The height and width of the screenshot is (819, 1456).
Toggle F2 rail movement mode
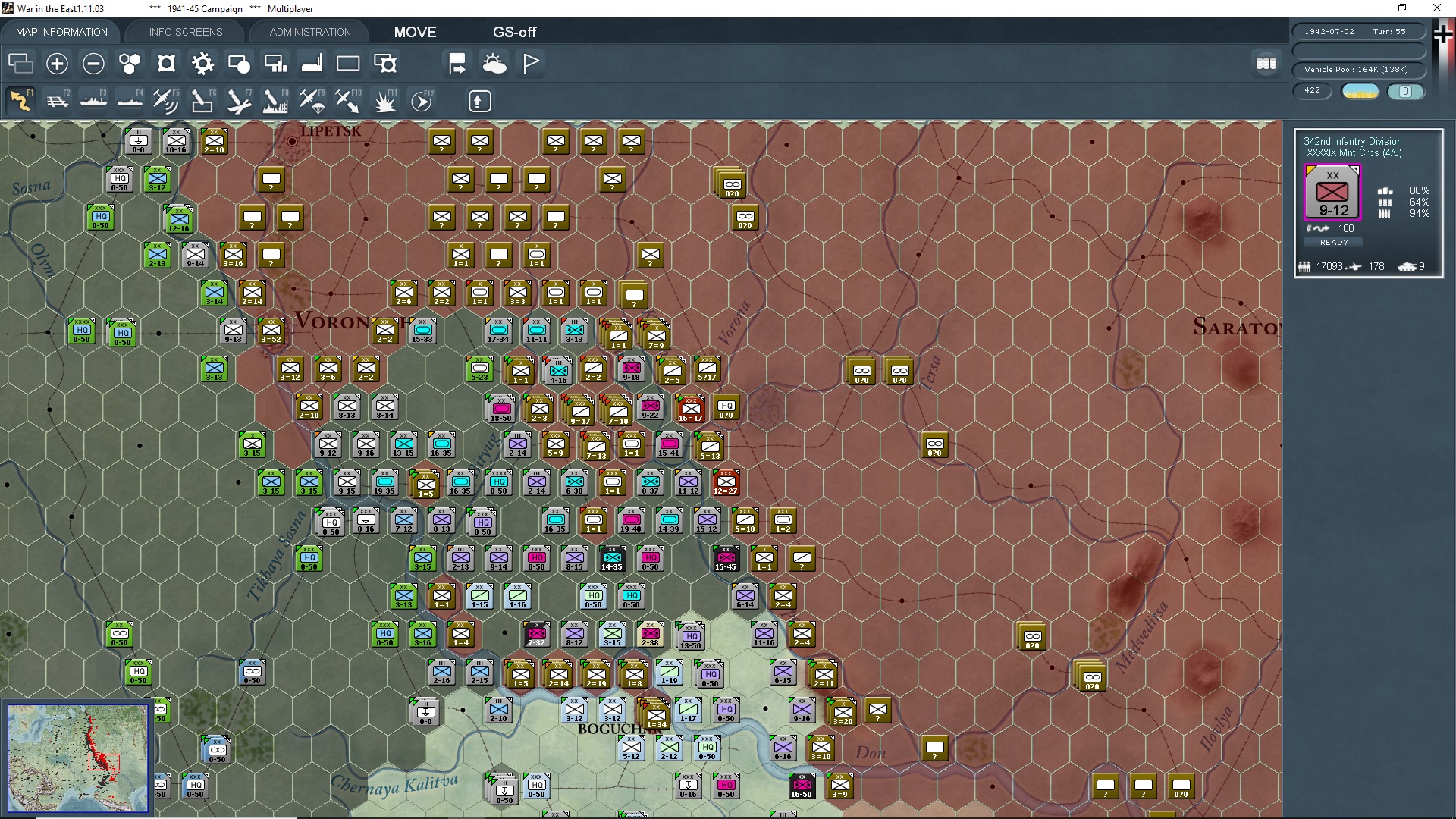tap(57, 101)
